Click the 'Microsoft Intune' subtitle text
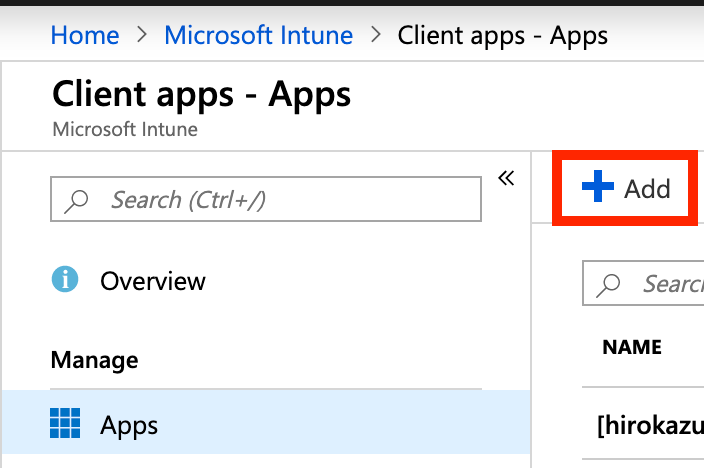The width and height of the screenshot is (704, 468). (x=125, y=130)
